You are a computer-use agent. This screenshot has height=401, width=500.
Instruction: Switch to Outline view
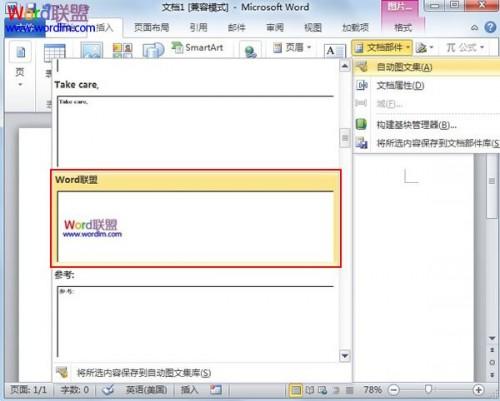pos(336,390)
